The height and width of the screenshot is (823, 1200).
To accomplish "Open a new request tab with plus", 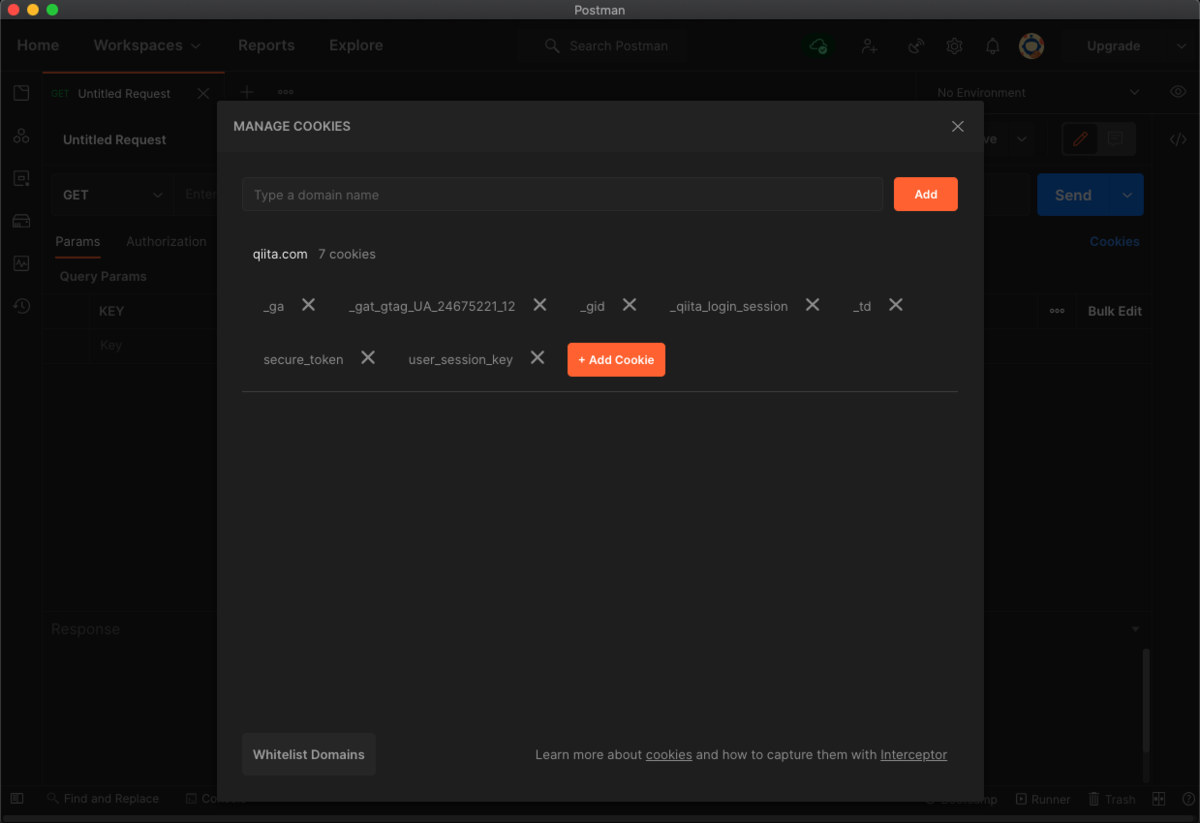I will click(x=247, y=92).
